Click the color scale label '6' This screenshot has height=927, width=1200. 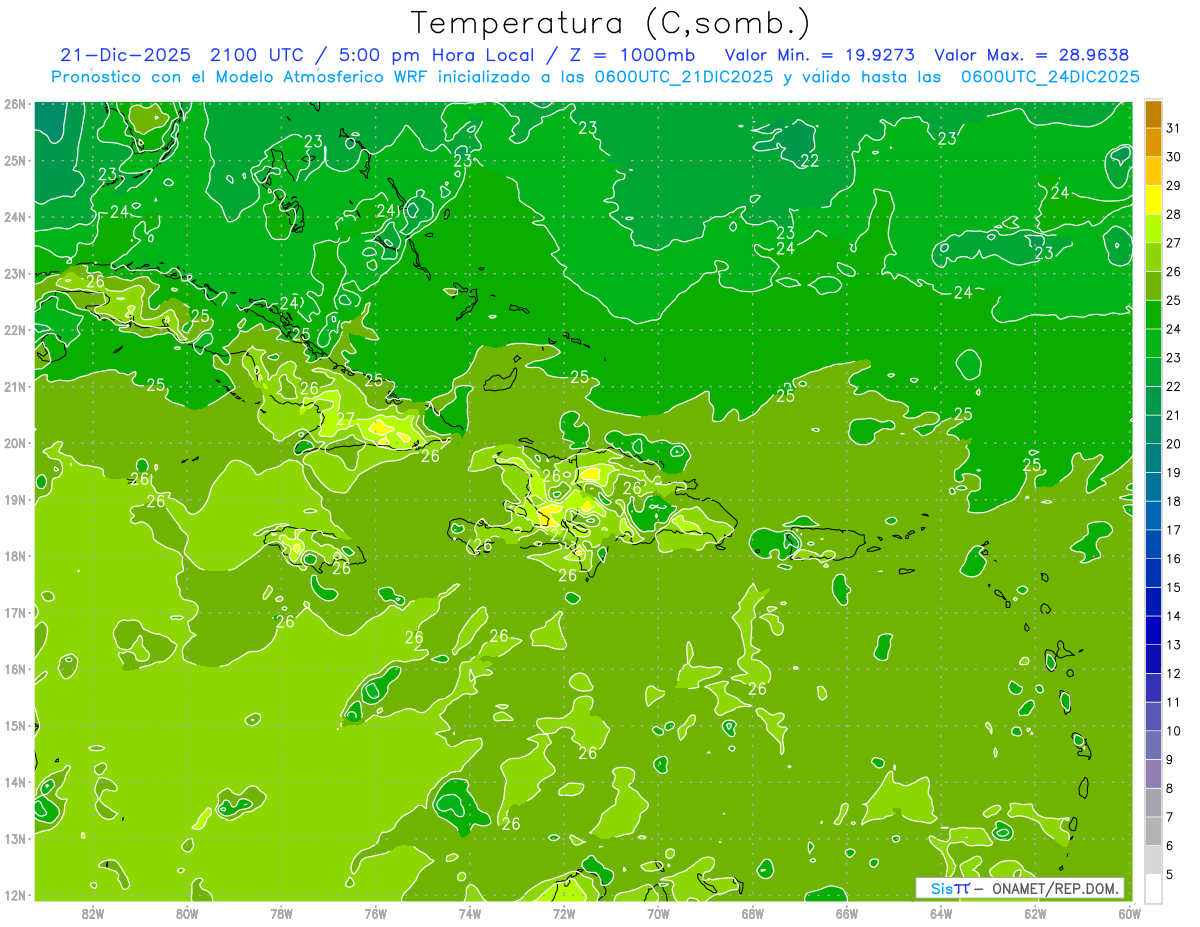[1170, 846]
